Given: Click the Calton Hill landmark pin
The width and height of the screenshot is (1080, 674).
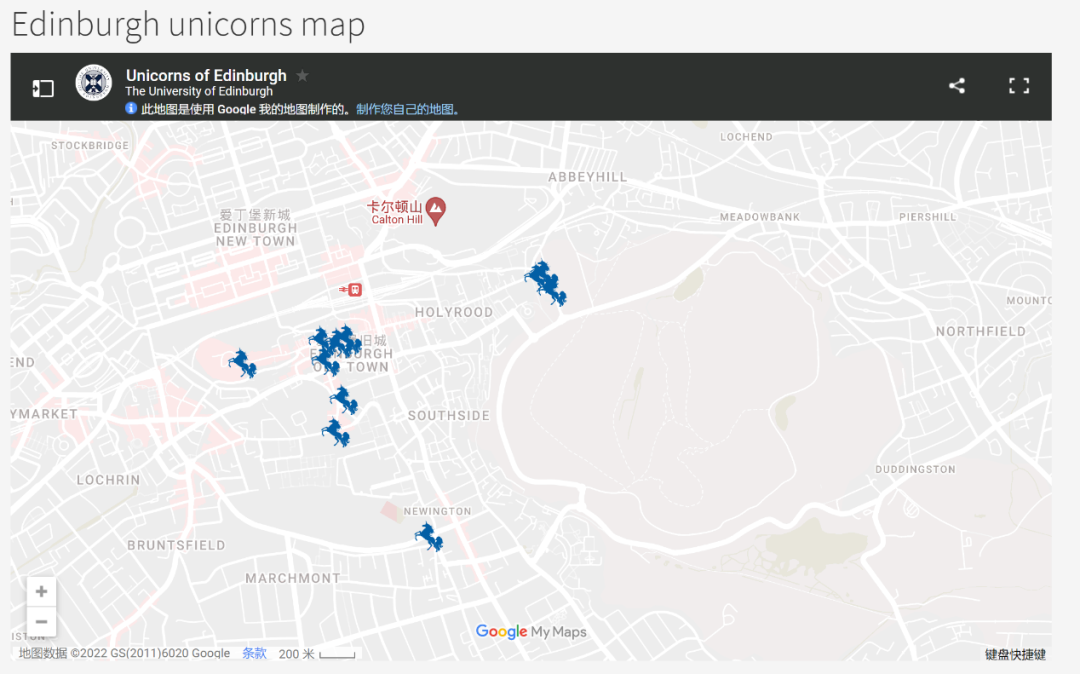Looking at the screenshot, I should [x=436, y=209].
